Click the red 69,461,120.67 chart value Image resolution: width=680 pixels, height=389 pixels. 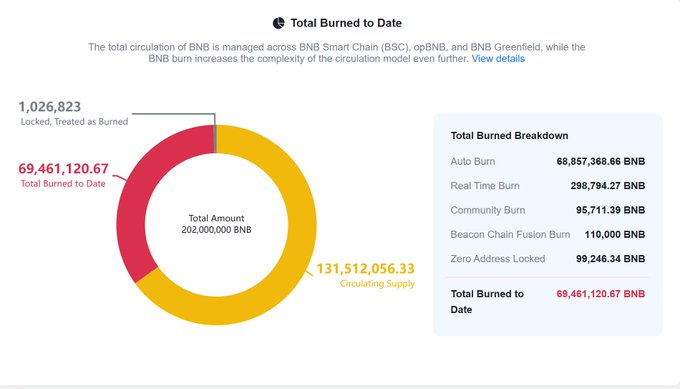tap(63, 168)
